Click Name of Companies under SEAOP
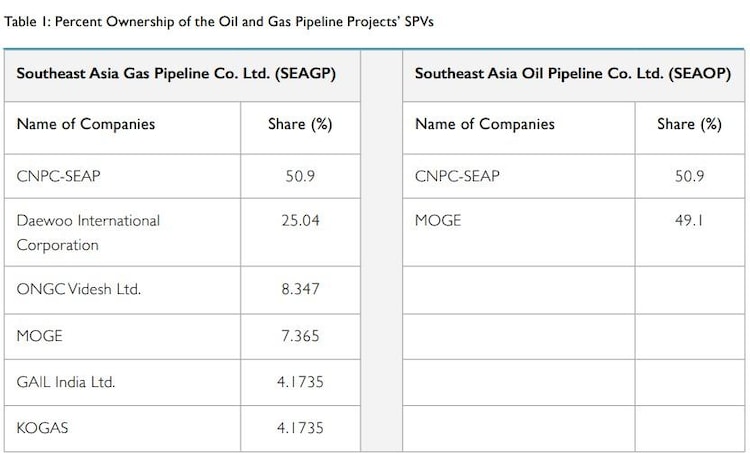The width and height of the screenshot is (750, 453). tap(484, 124)
